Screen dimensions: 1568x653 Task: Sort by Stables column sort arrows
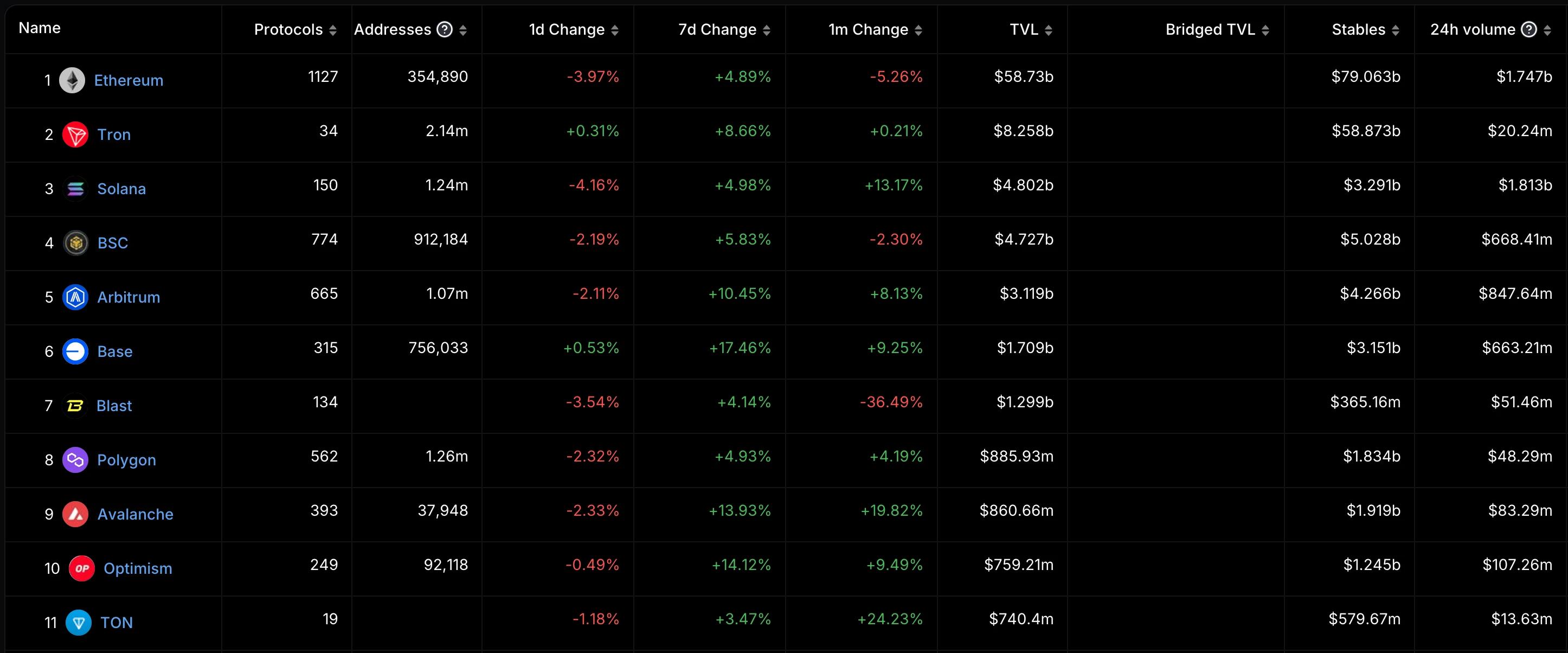click(x=1395, y=30)
